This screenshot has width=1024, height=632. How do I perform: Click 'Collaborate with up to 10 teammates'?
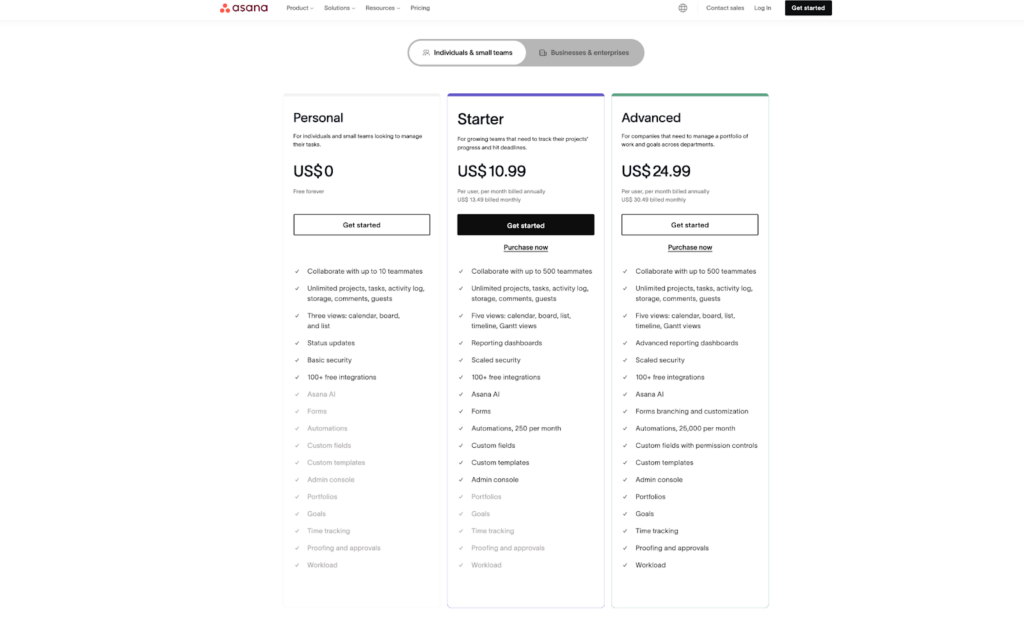click(x=365, y=271)
